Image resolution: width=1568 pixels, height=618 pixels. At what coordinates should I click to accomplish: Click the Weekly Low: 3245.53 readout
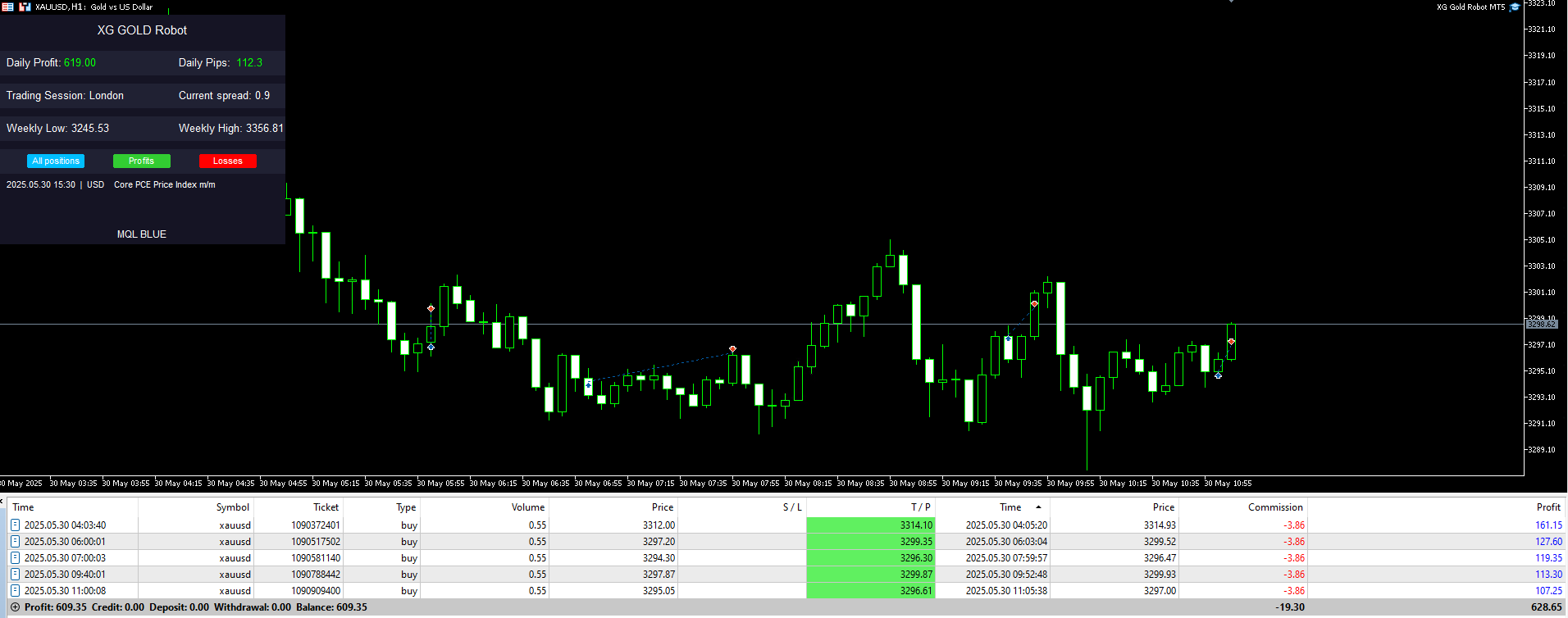57,129
